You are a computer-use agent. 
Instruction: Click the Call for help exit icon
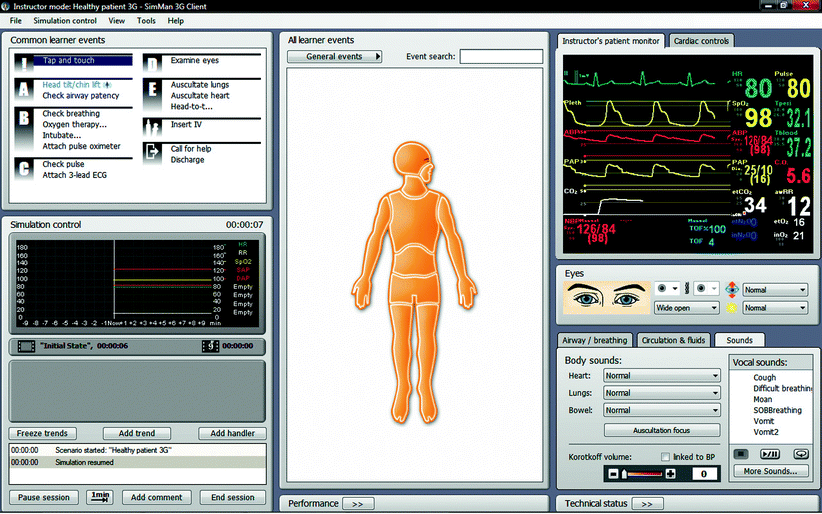click(152, 152)
